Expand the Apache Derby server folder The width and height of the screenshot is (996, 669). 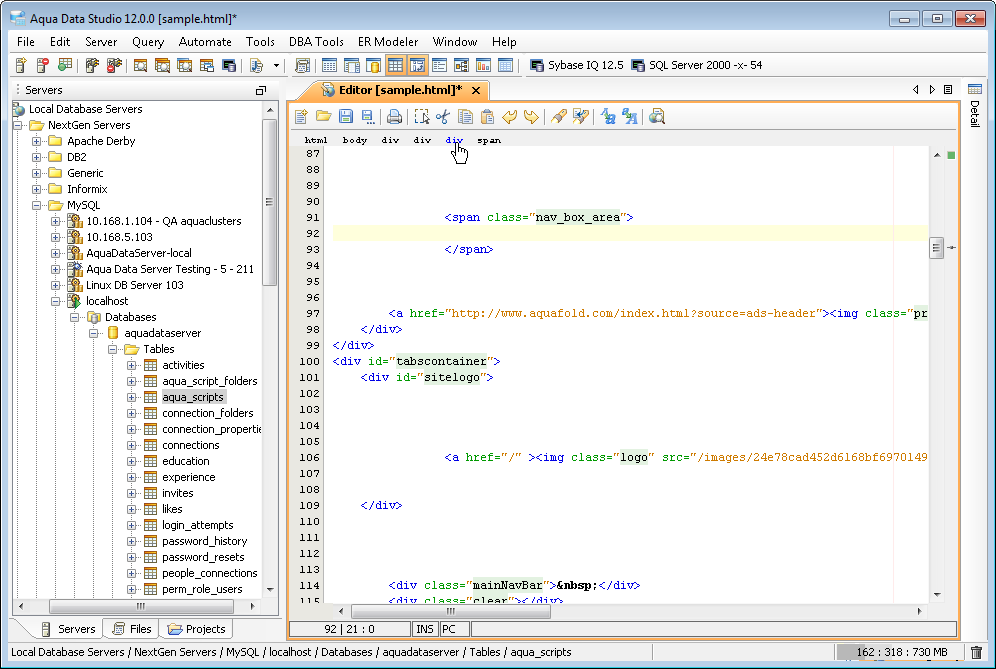coord(37,141)
